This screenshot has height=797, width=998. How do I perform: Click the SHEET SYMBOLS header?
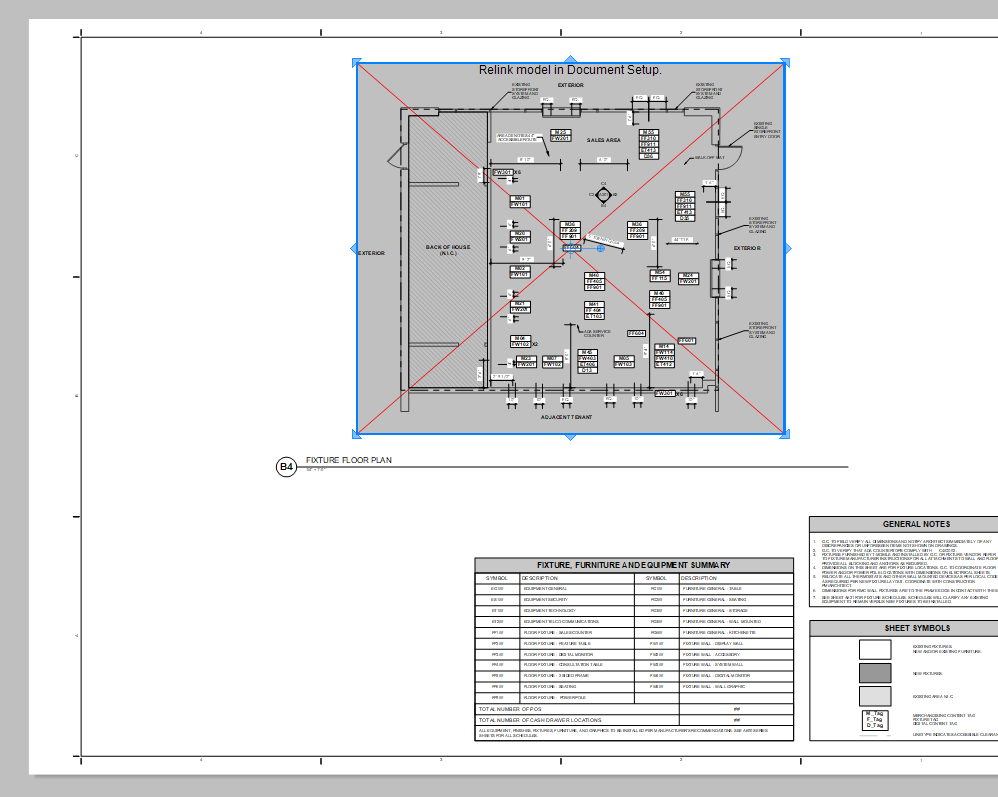click(917, 628)
